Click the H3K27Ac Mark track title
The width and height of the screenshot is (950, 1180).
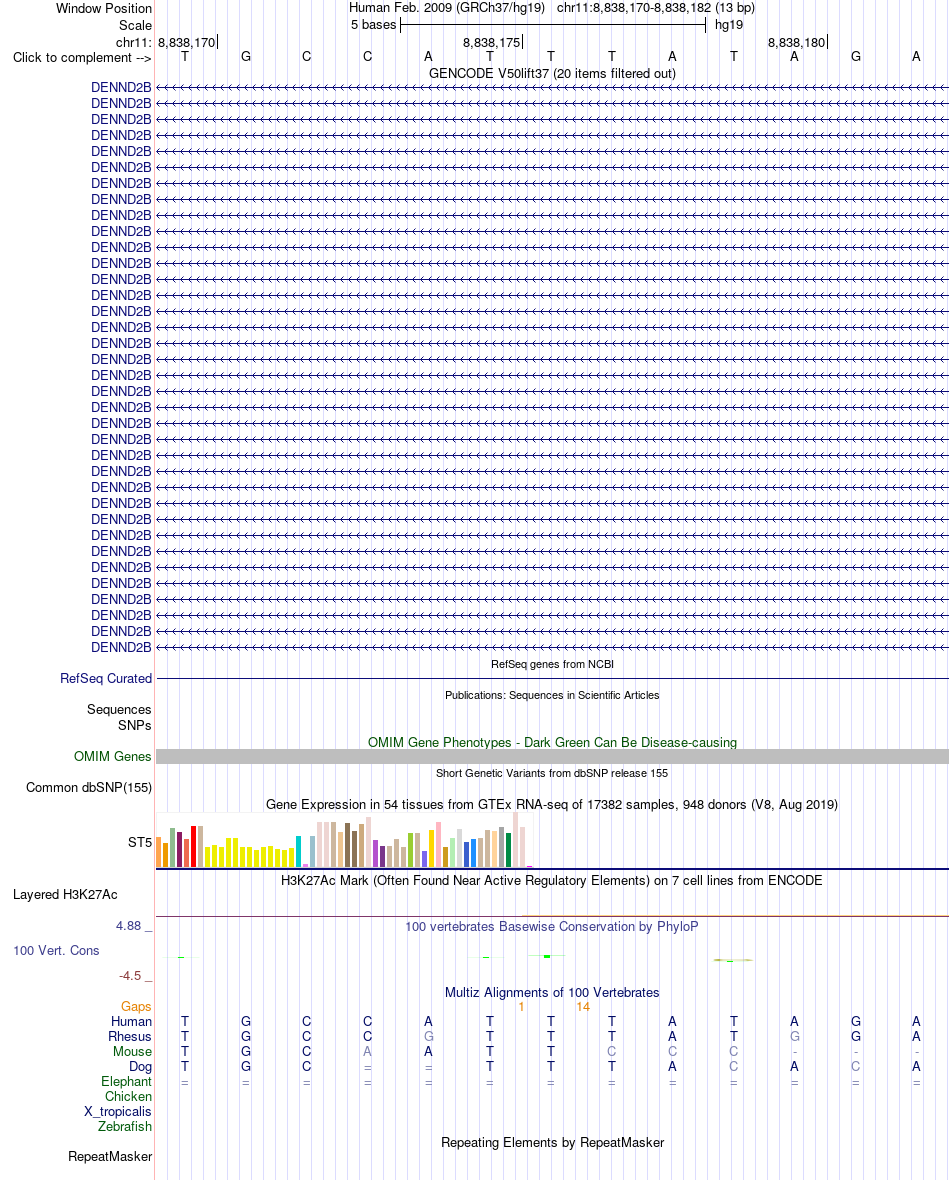[x=552, y=880]
